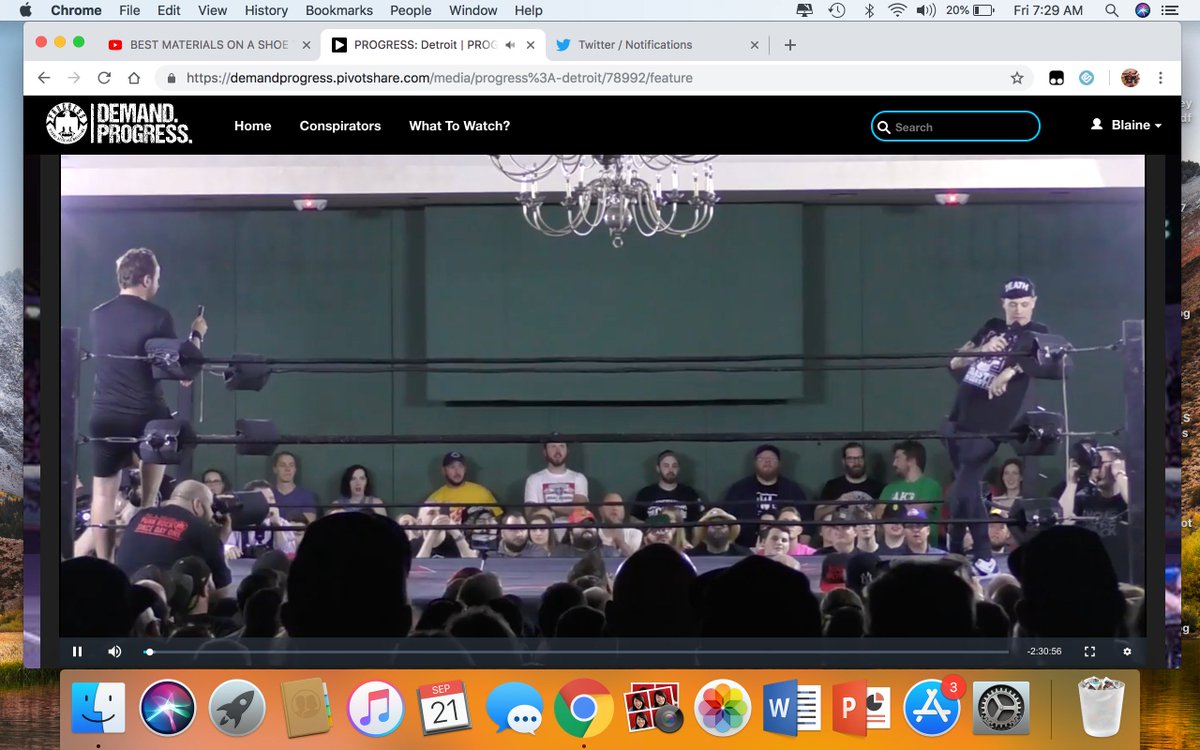Go back in Chrome history
The height and width of the screenshot is (750, 1200).
[43, 78]
